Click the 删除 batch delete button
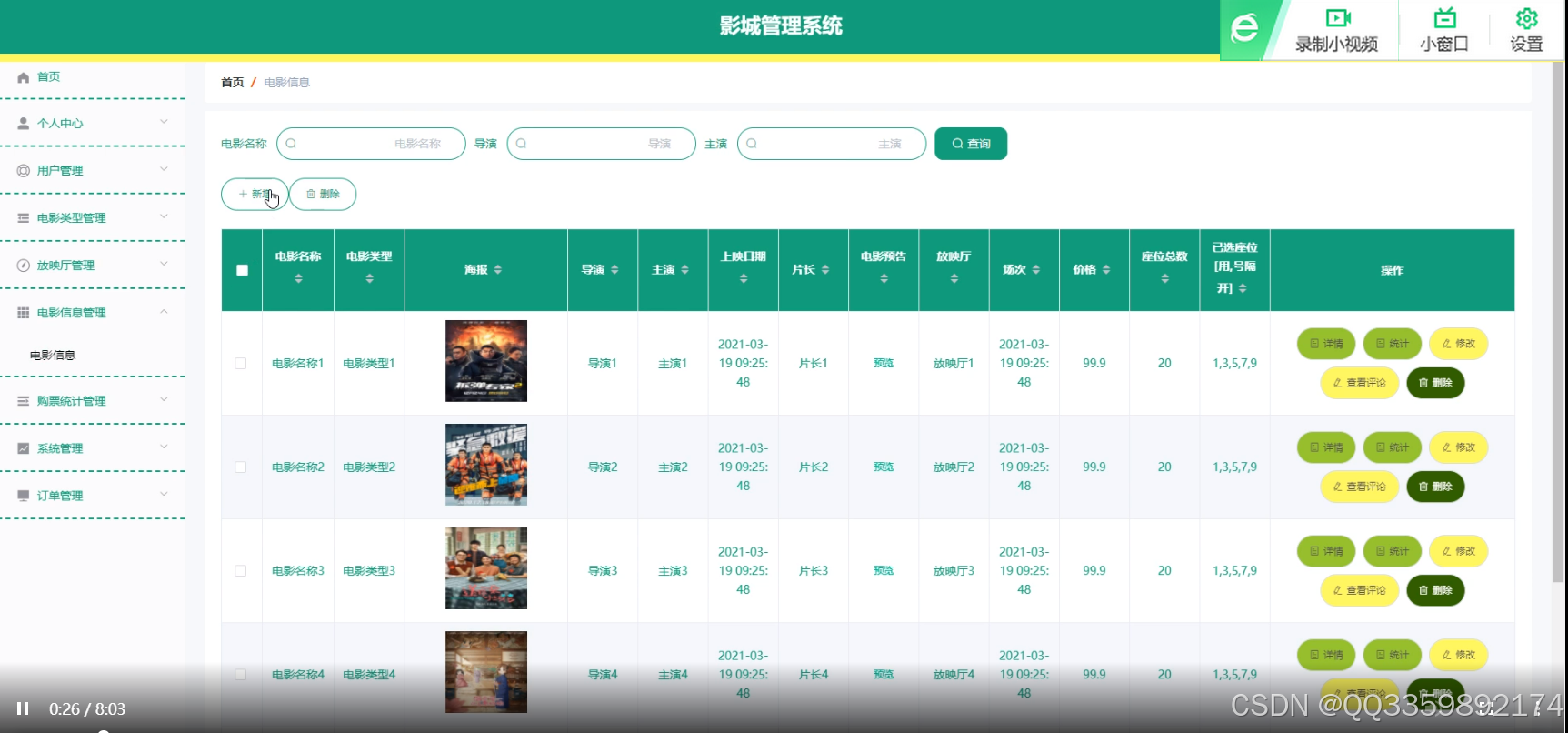Screen dimensions: 1568x733 [x=323, y=194]
